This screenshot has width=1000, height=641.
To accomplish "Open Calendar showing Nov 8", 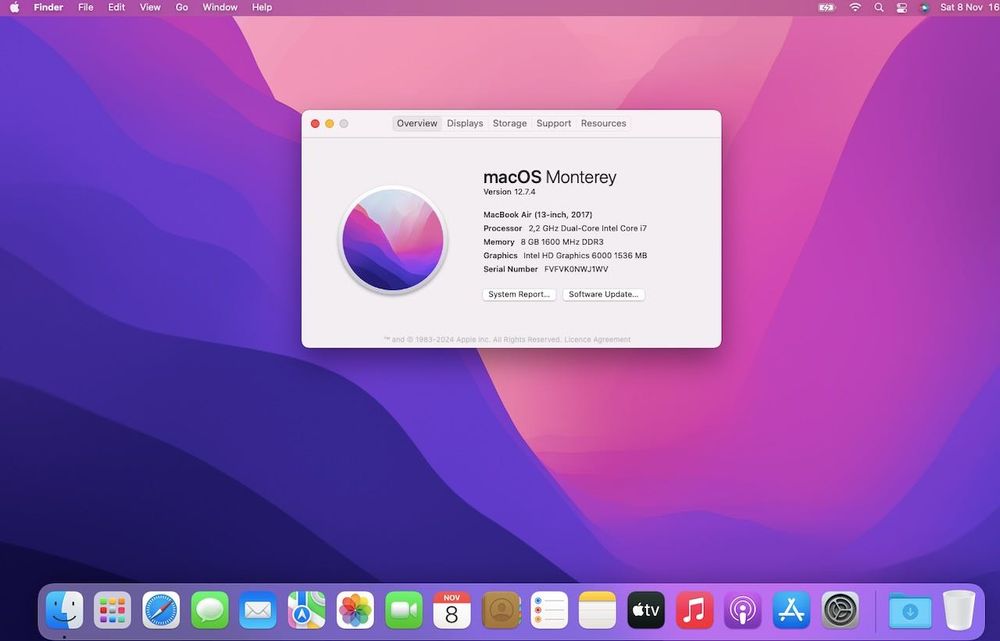I will (x=452, y=610).
